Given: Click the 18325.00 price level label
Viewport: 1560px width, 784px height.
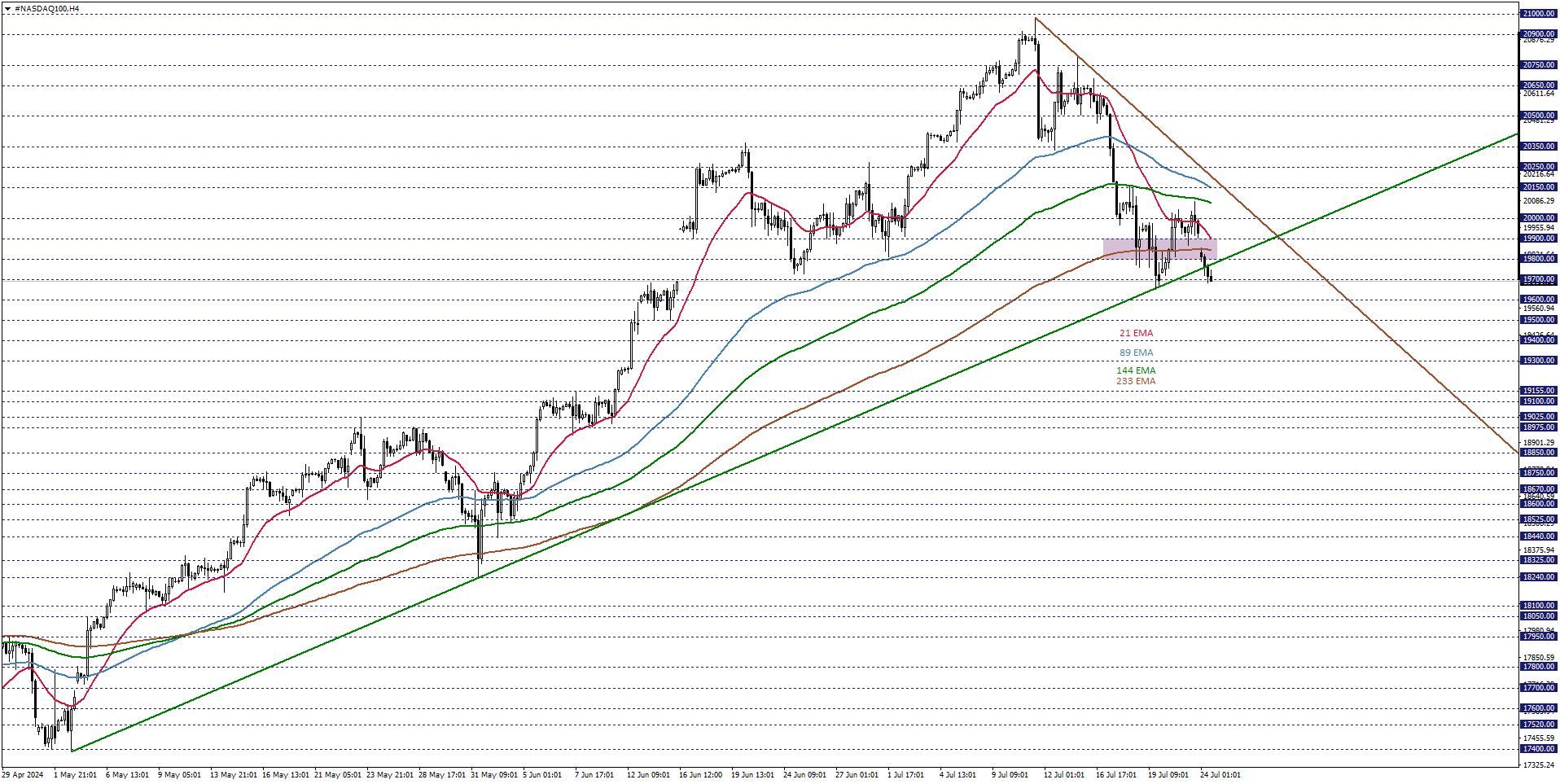Looking at the screenshot, I should coord(1538,560).
